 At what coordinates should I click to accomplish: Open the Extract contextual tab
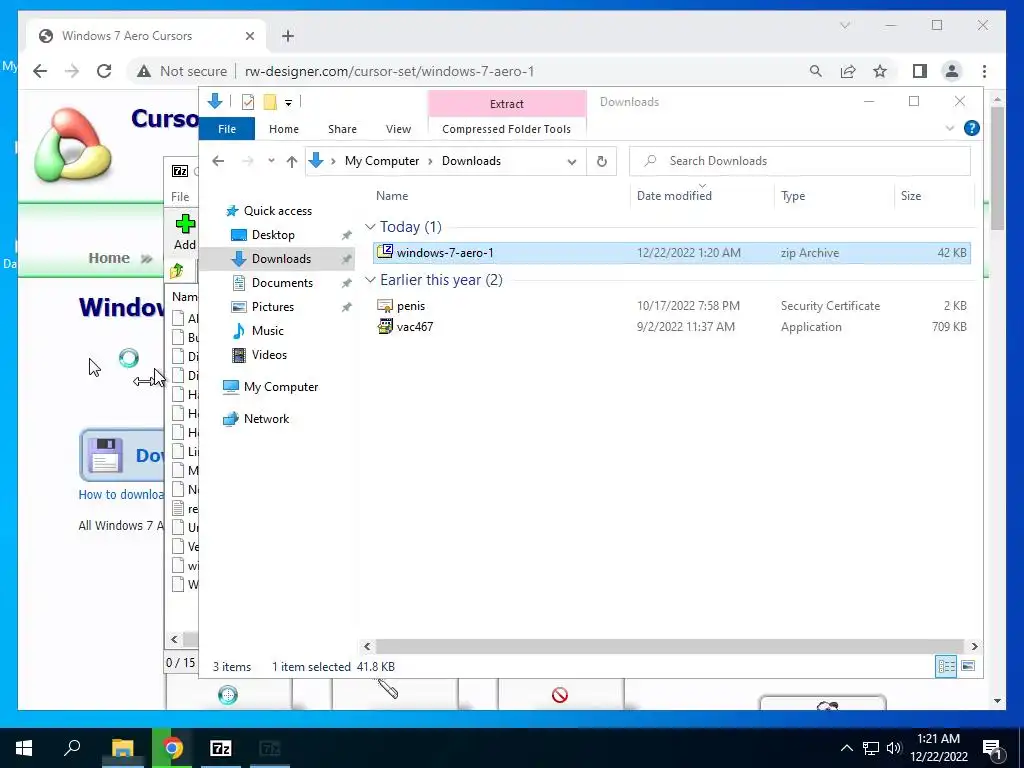click(x=507, y=104)
